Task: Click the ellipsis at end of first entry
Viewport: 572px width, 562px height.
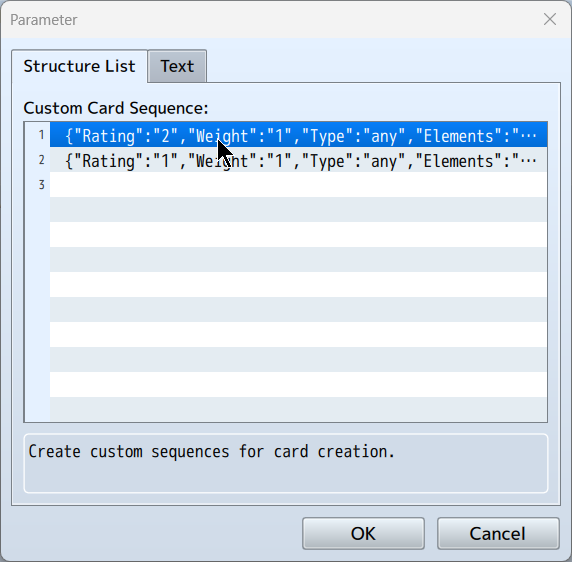Action: pos(528,136)
